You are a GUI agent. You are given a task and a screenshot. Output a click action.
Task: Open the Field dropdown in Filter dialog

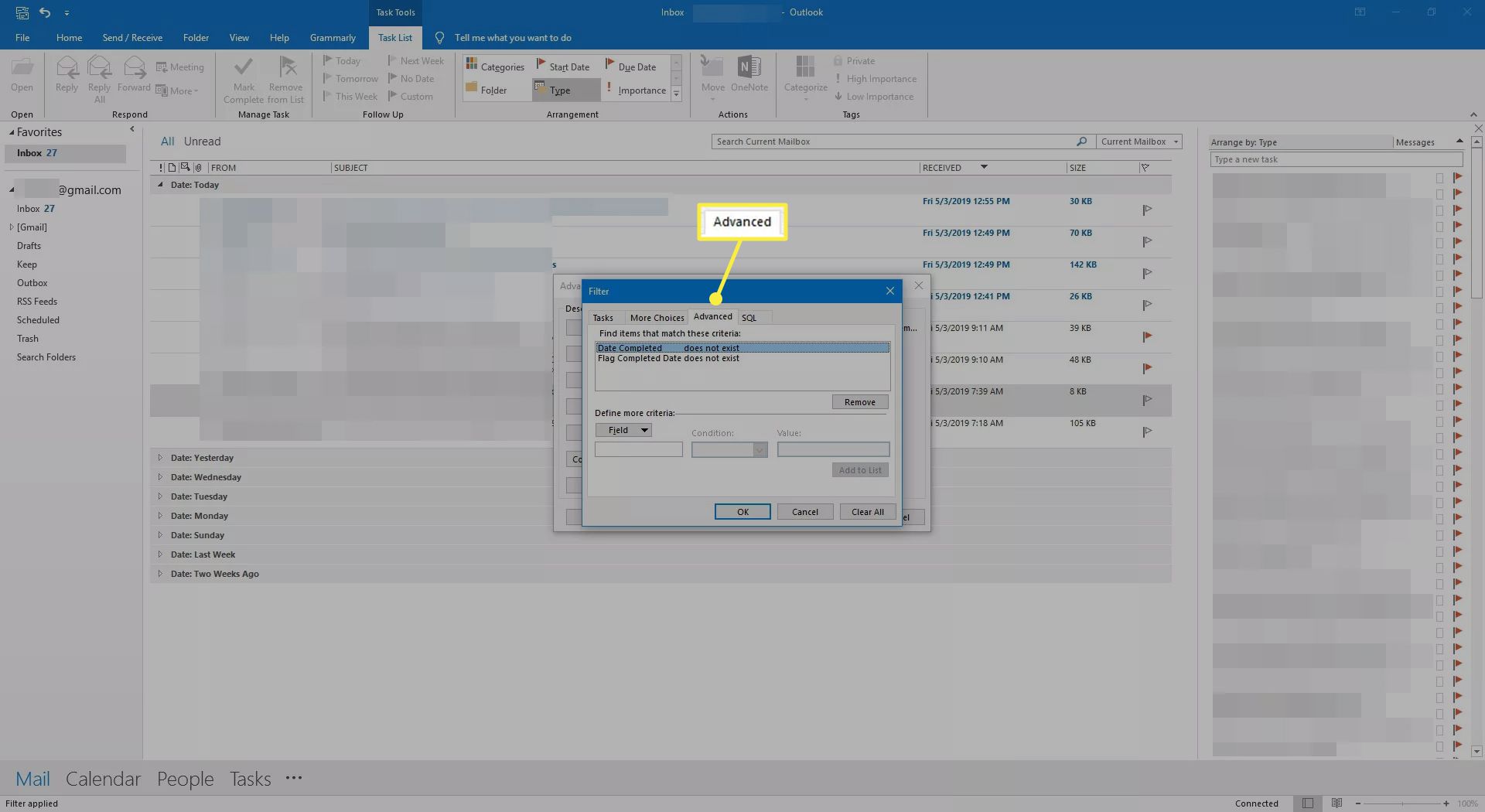coord(623,430)
